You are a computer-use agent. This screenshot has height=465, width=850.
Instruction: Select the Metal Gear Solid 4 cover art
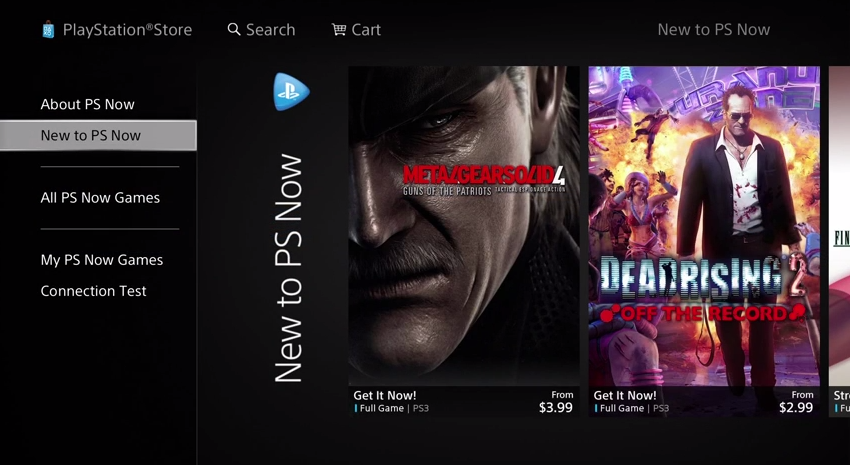(x=464, y=225)
